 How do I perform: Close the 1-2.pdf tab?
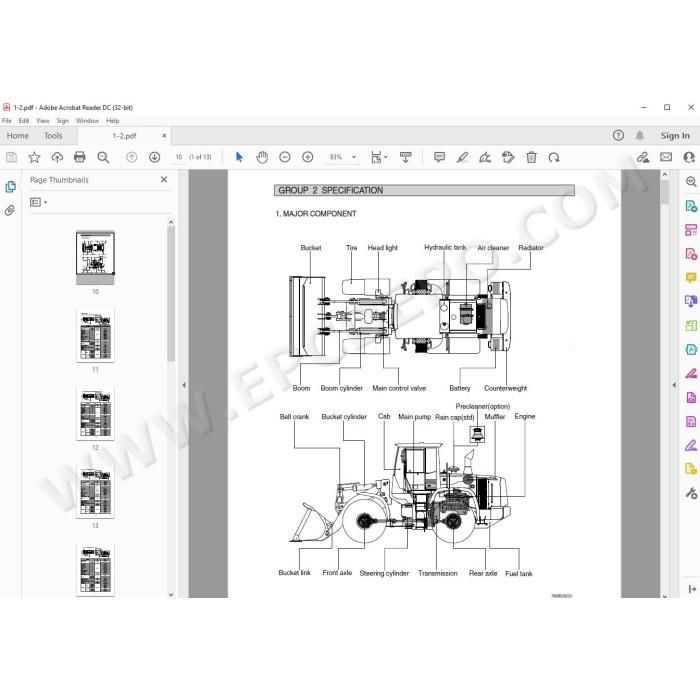tap(164, 135)
